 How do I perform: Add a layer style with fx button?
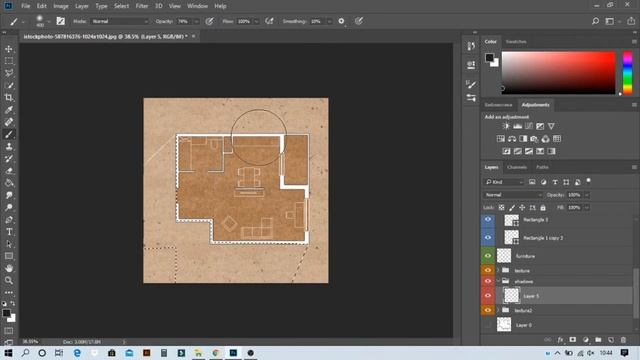560,340
